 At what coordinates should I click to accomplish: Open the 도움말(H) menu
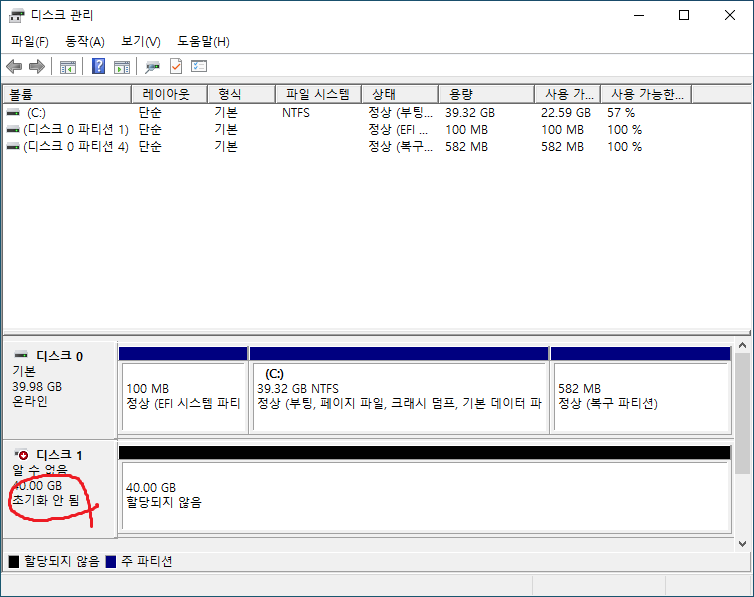(203, 41)
